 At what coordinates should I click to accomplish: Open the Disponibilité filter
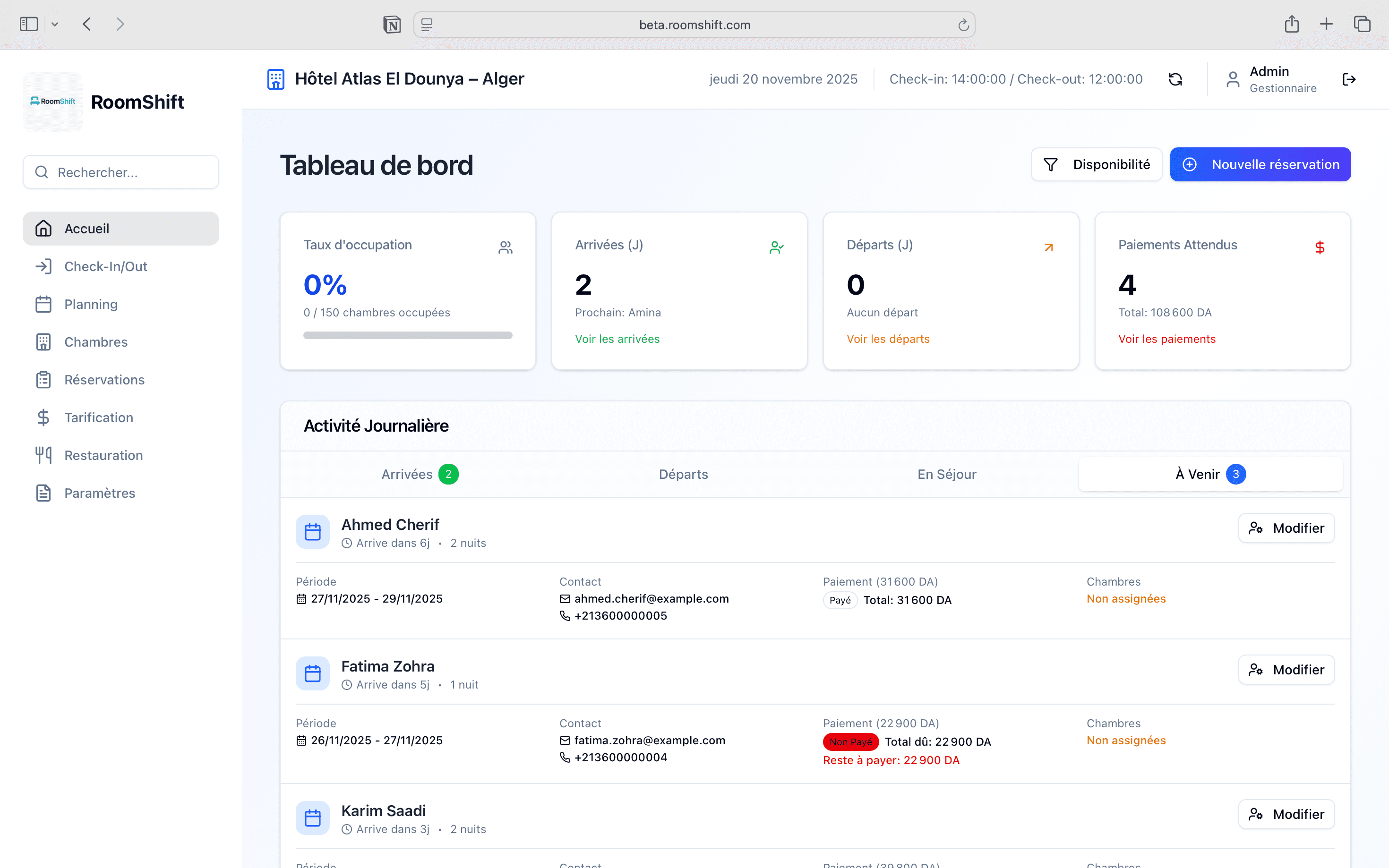[1096, 164]
